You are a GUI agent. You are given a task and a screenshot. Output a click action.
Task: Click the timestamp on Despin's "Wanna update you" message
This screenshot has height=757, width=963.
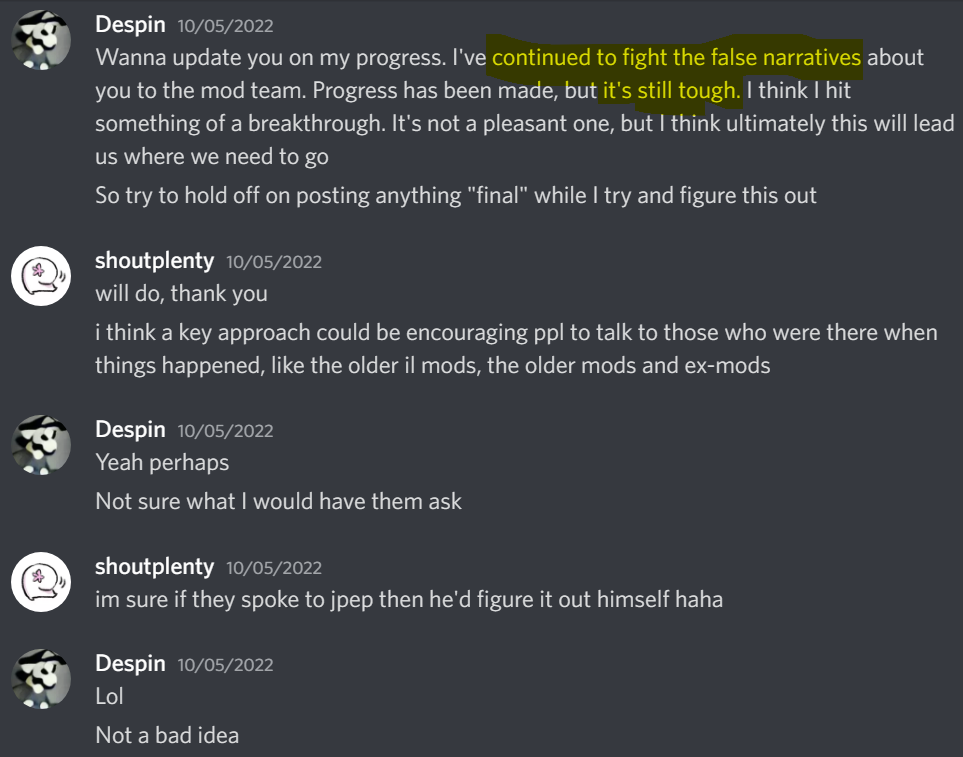pos(225,26)
